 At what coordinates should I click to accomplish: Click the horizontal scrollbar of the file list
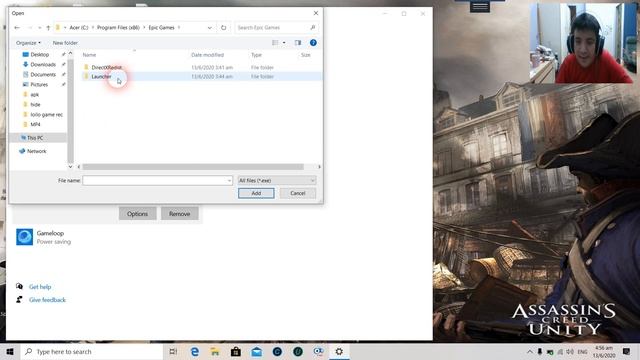(193, 167)
